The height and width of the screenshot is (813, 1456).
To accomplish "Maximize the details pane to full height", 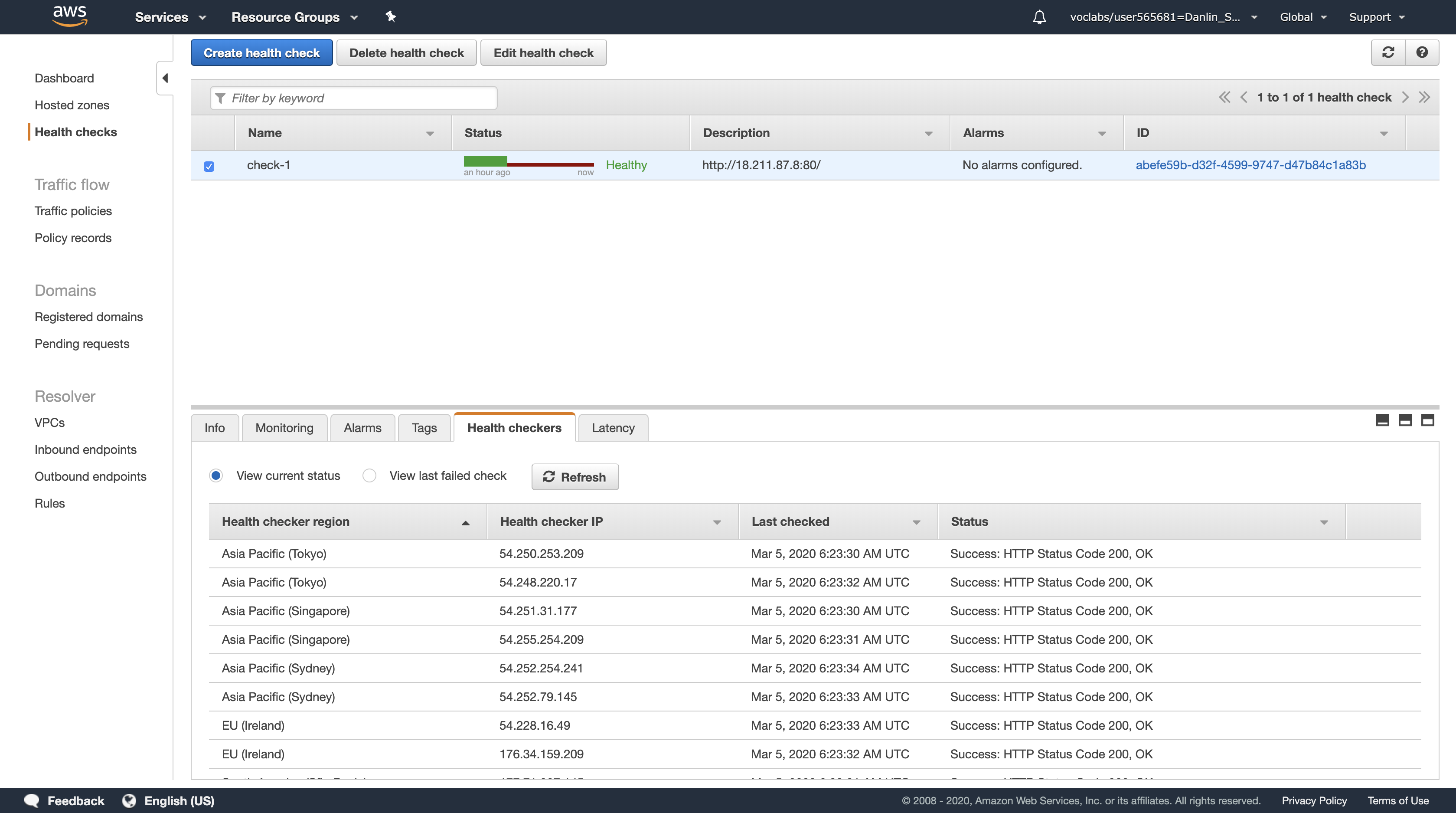I will tap(1427, 420).
